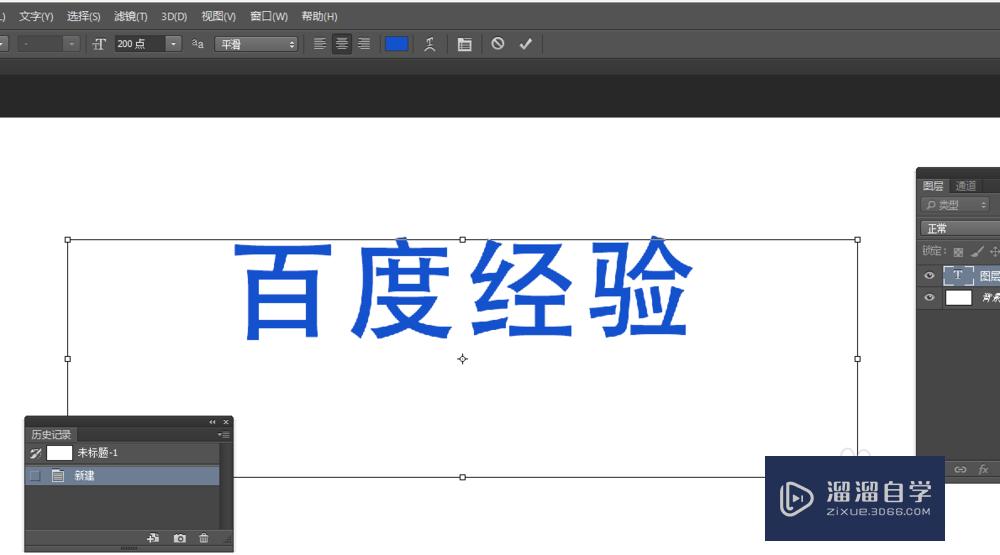Open the 视图(V) menu
Screen dimensions: 1000x555
218,17
